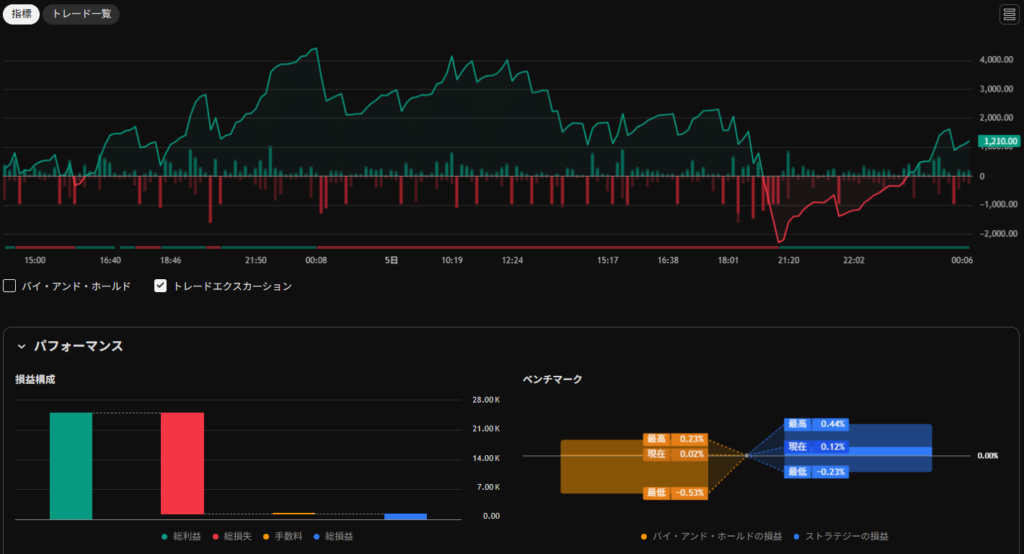Select the 指標 tab
This screenshot has height=554, width=1024.
[20, 15]
